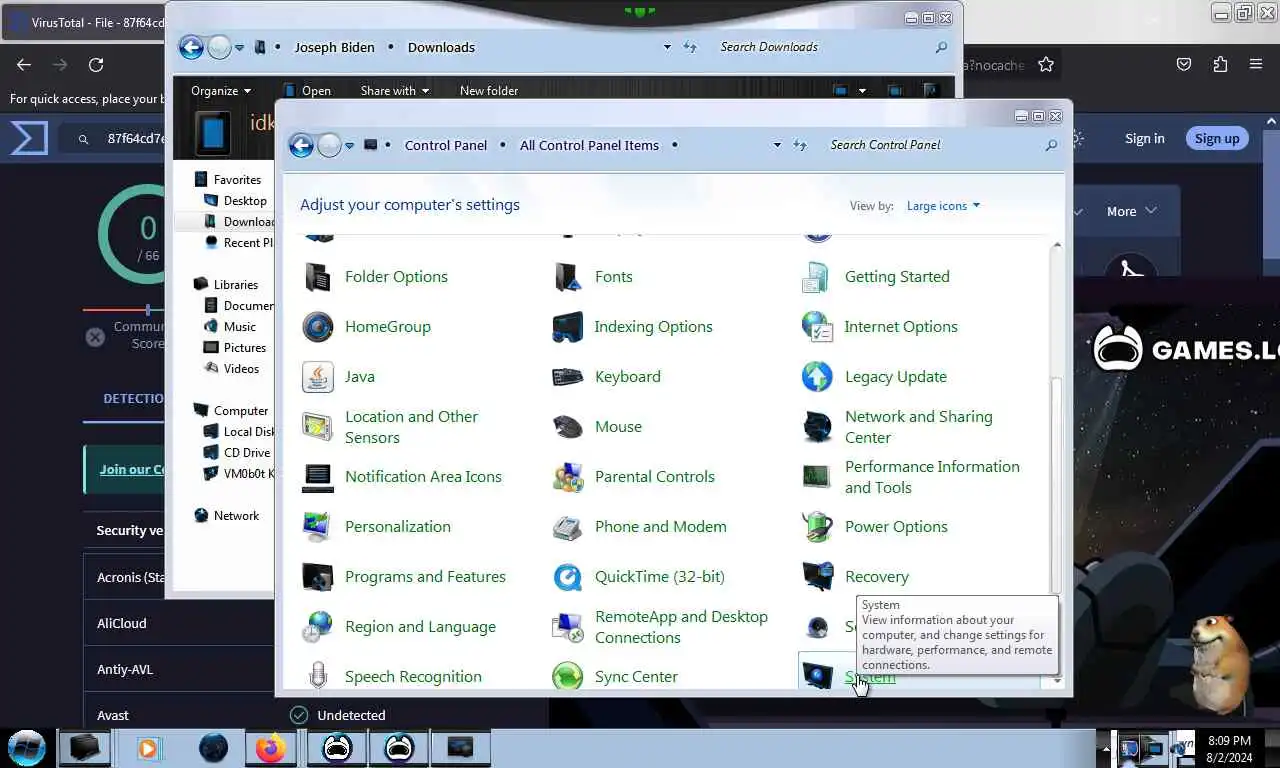Open Notification Area Icons
Image resolution: width=1280 pixels, height=768 pixels.
402,477
